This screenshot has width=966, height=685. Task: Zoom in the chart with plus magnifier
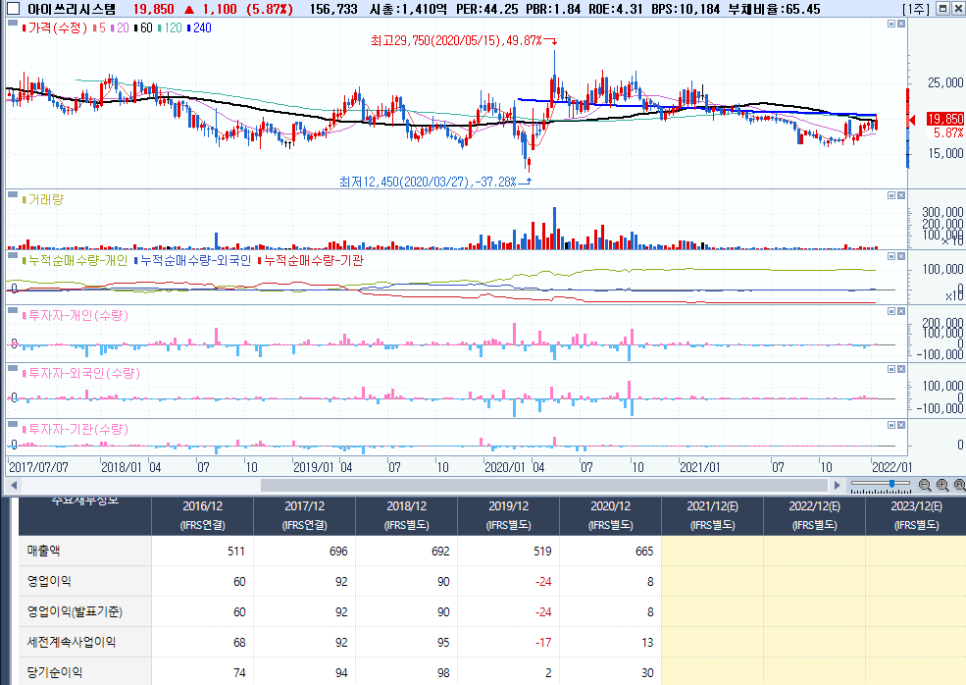click(943, 485)
